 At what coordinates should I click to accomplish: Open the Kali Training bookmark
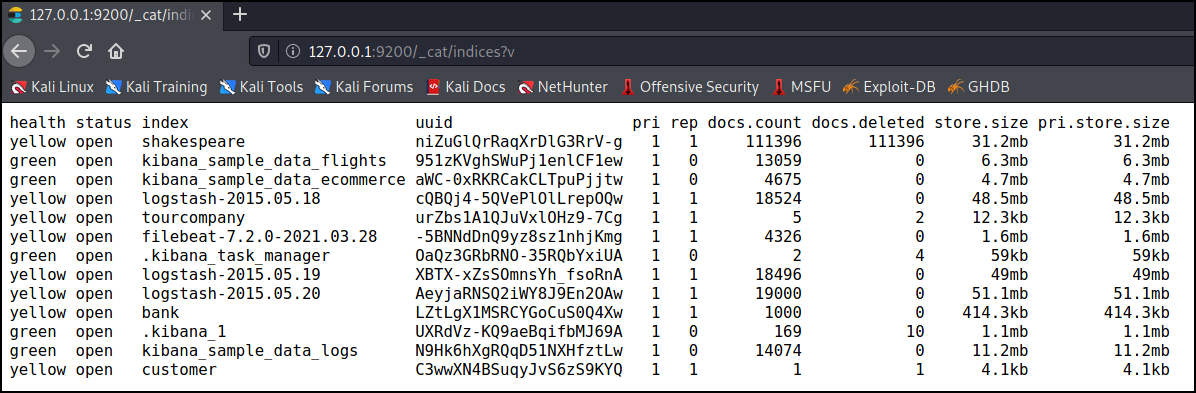156,87
